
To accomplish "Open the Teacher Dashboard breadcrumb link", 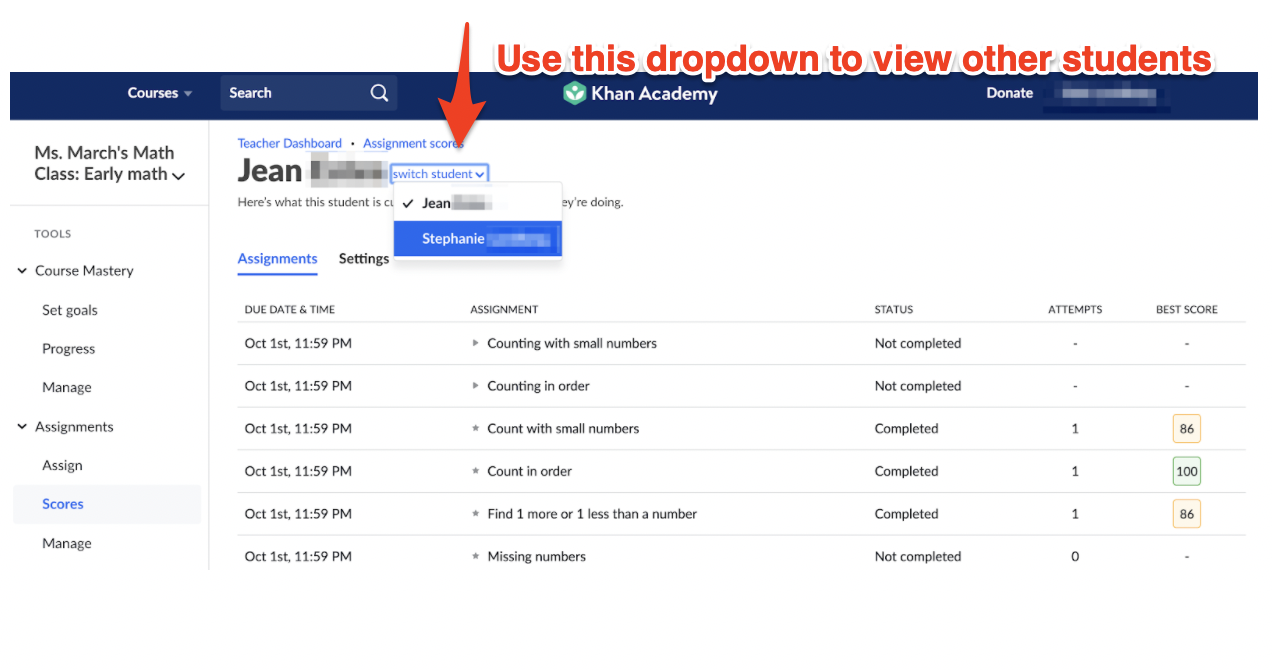I will 289,144.
